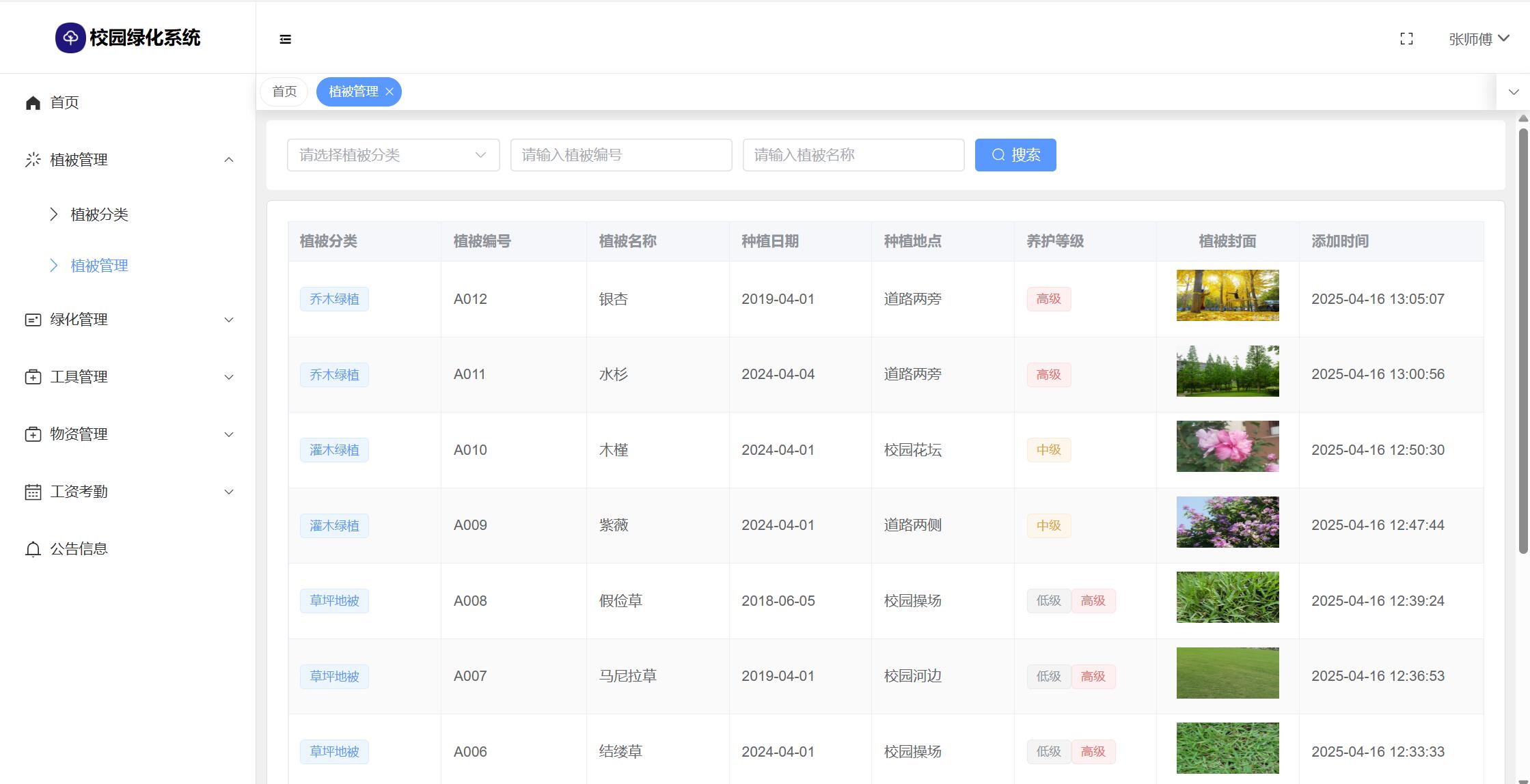Viewport: 1530px width, 784px height.
Task: Click the sidebar collapse hamburger icon
Action: coord(286,40)
